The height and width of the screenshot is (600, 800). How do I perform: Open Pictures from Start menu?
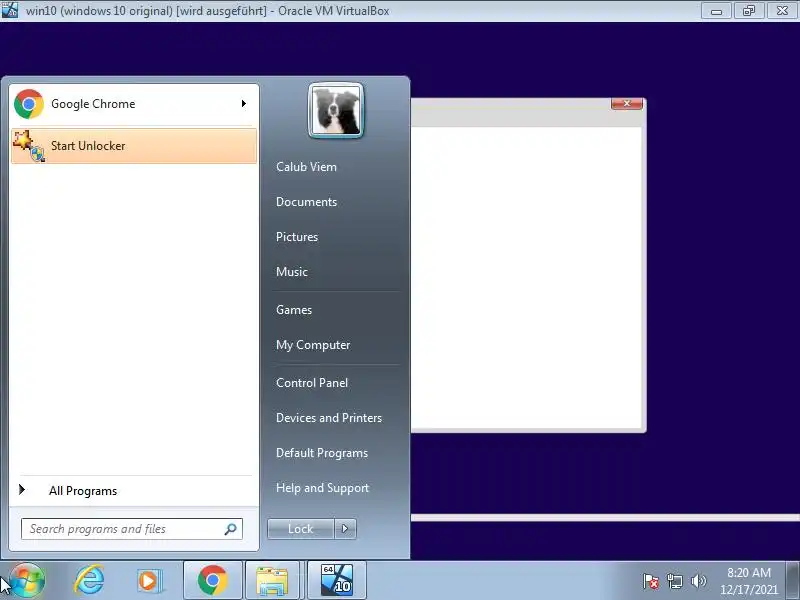297,237
